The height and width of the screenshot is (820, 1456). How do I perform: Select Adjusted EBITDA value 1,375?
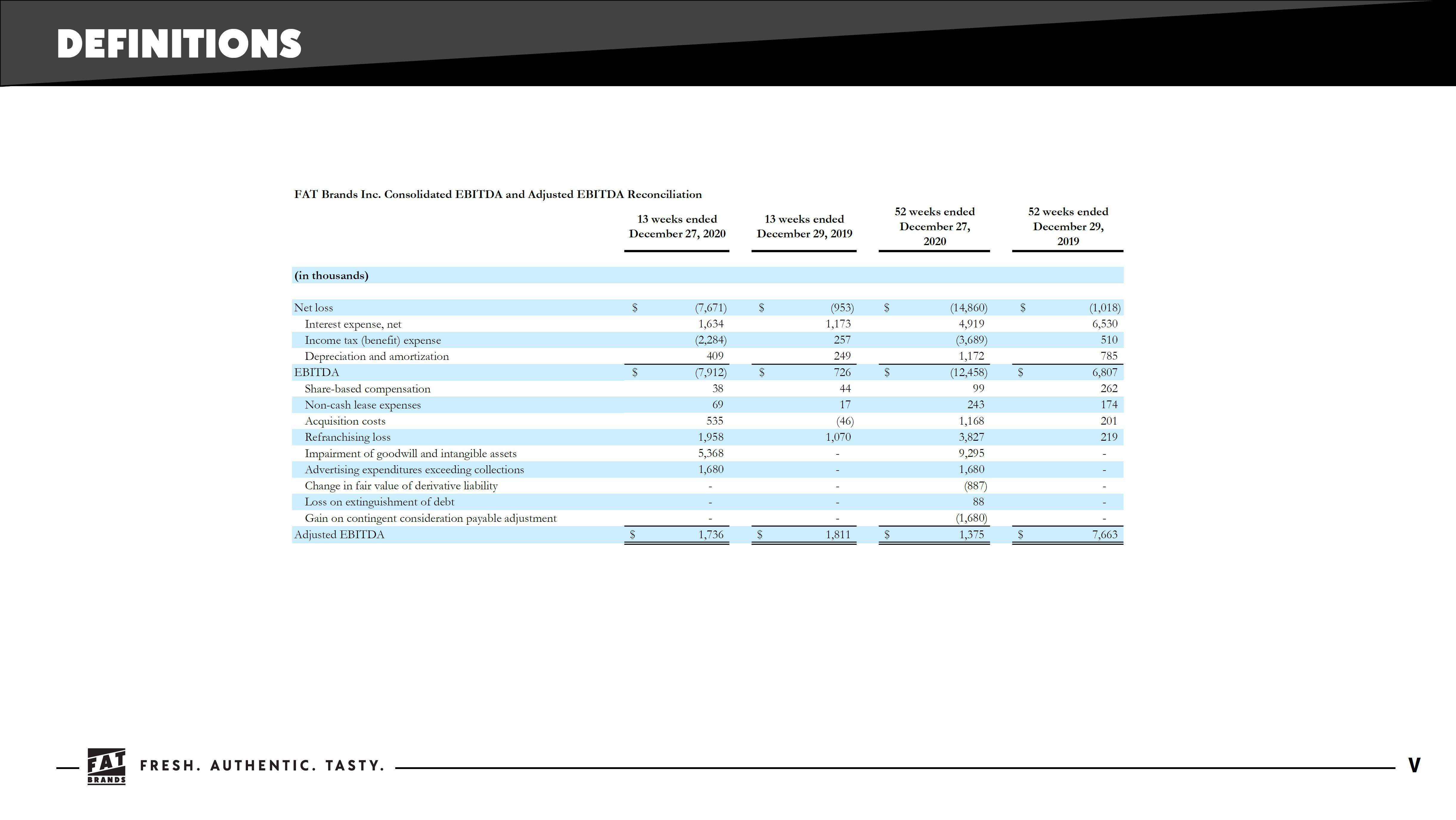971,534
